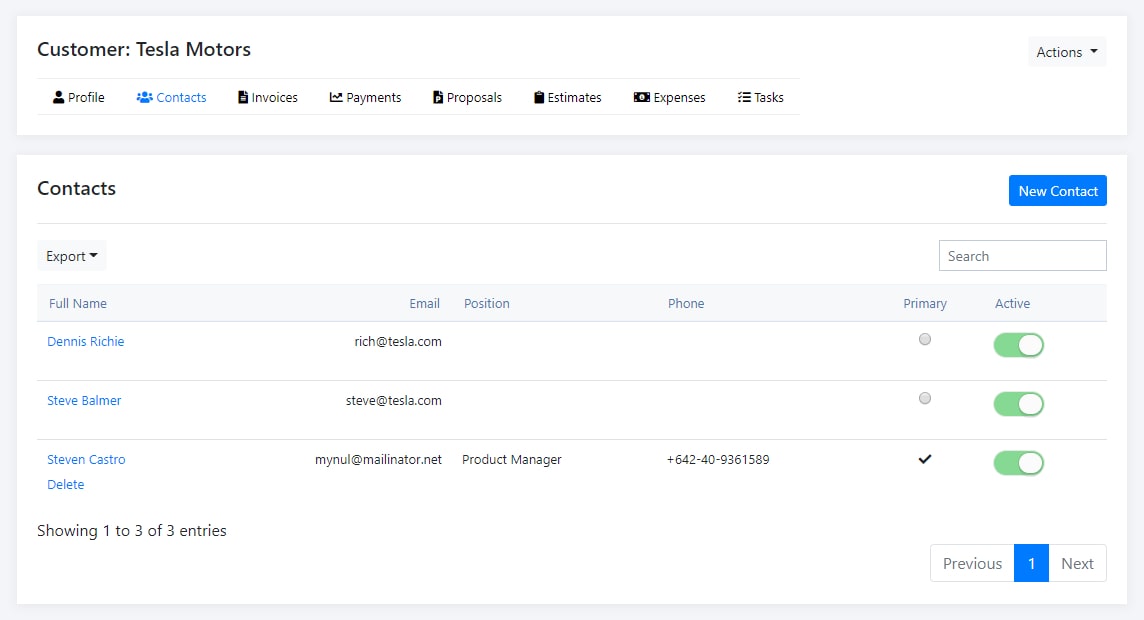Go to the Tasks tab
1144x620 pixels.
(761, 97)
